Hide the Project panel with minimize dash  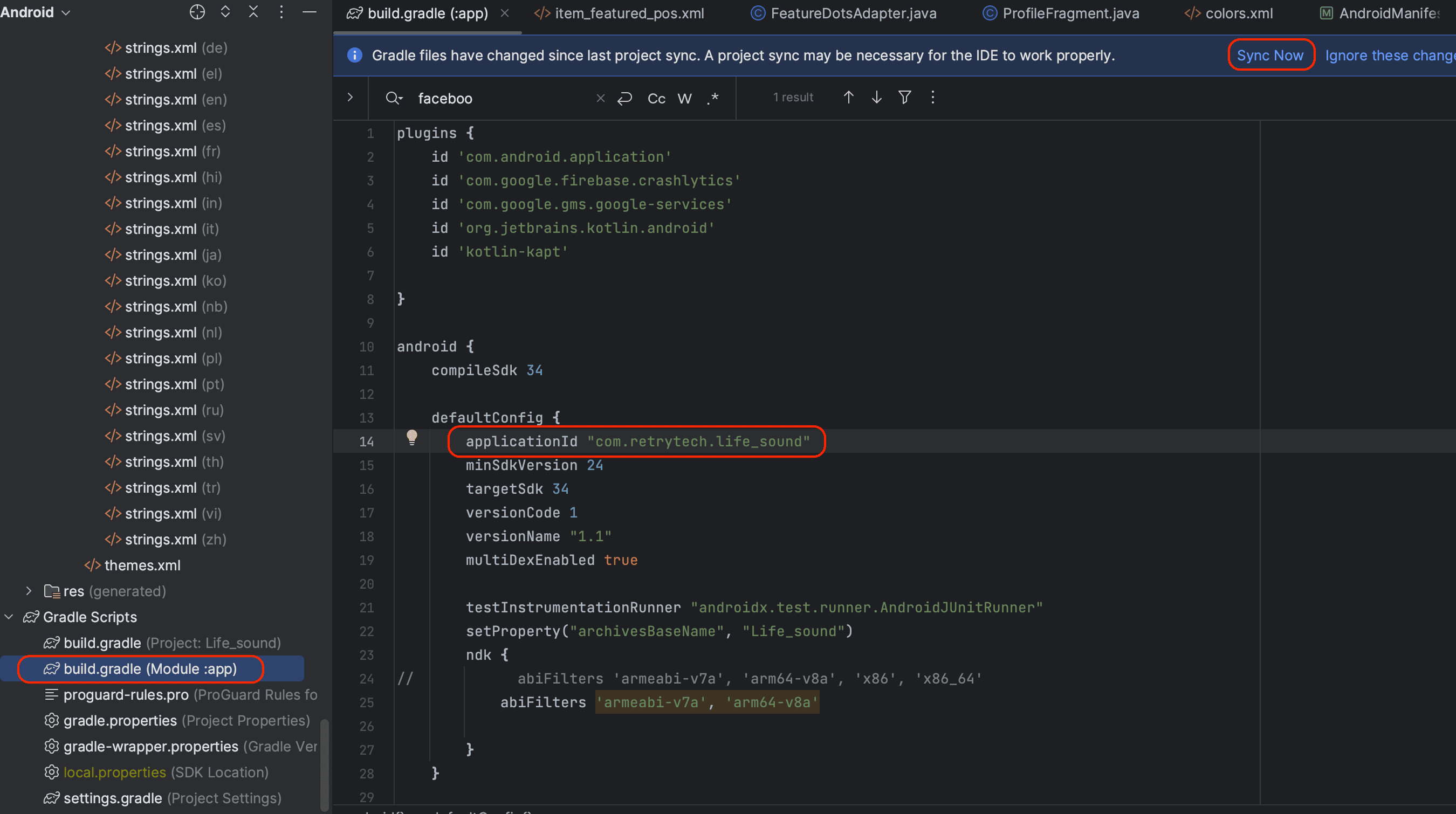pos(309,12)
